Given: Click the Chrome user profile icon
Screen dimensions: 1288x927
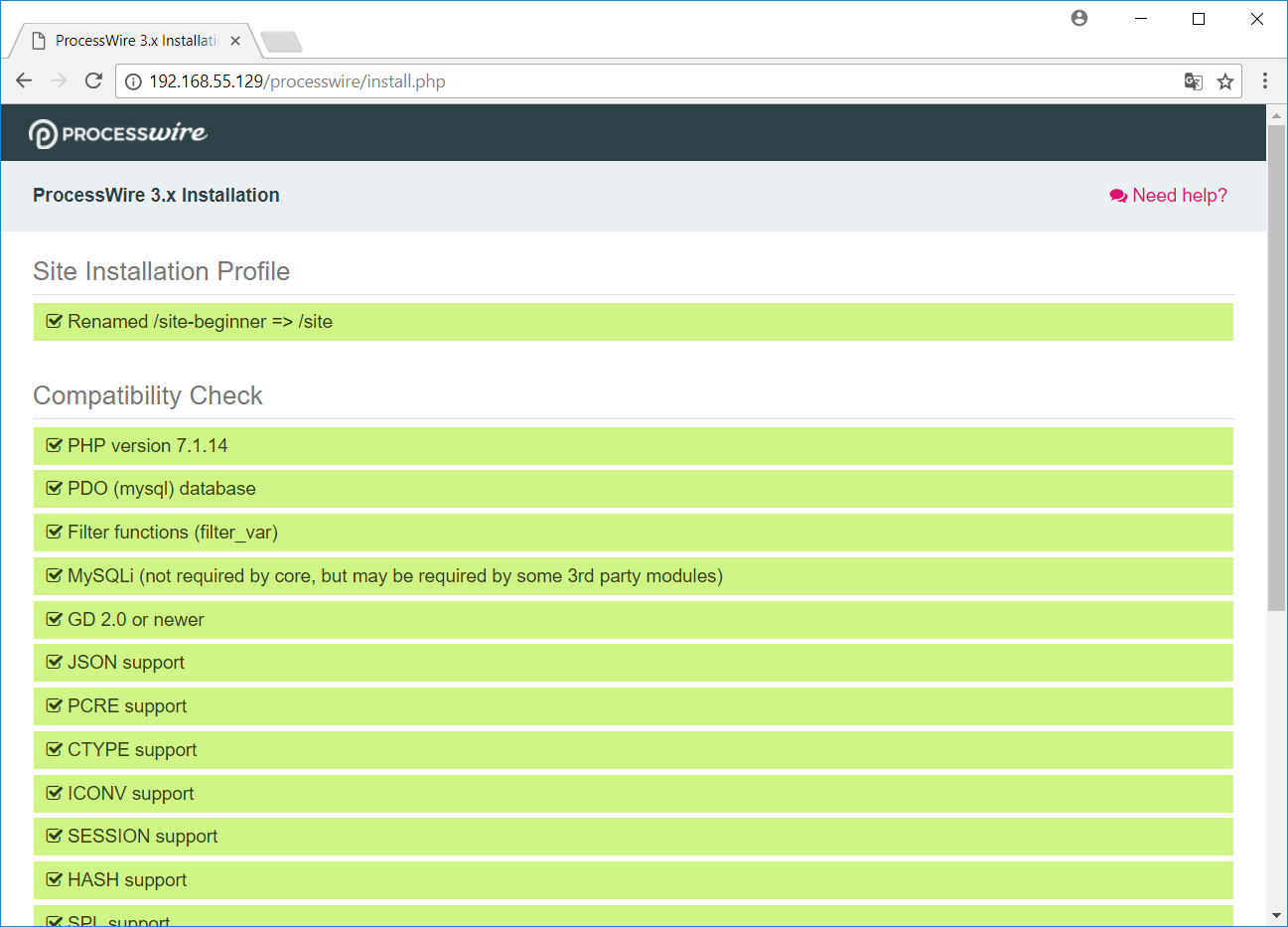Looking at the screenshot, I should click(1079, 18).
